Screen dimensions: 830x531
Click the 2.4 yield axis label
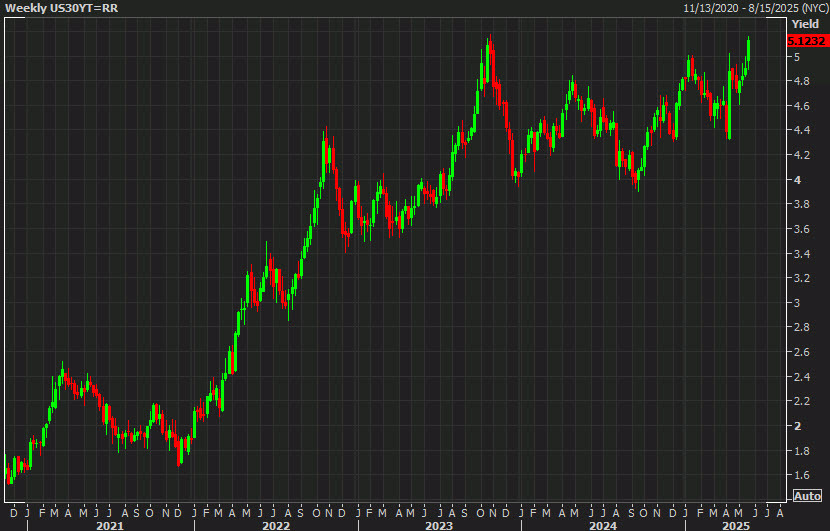coord(801,377)
